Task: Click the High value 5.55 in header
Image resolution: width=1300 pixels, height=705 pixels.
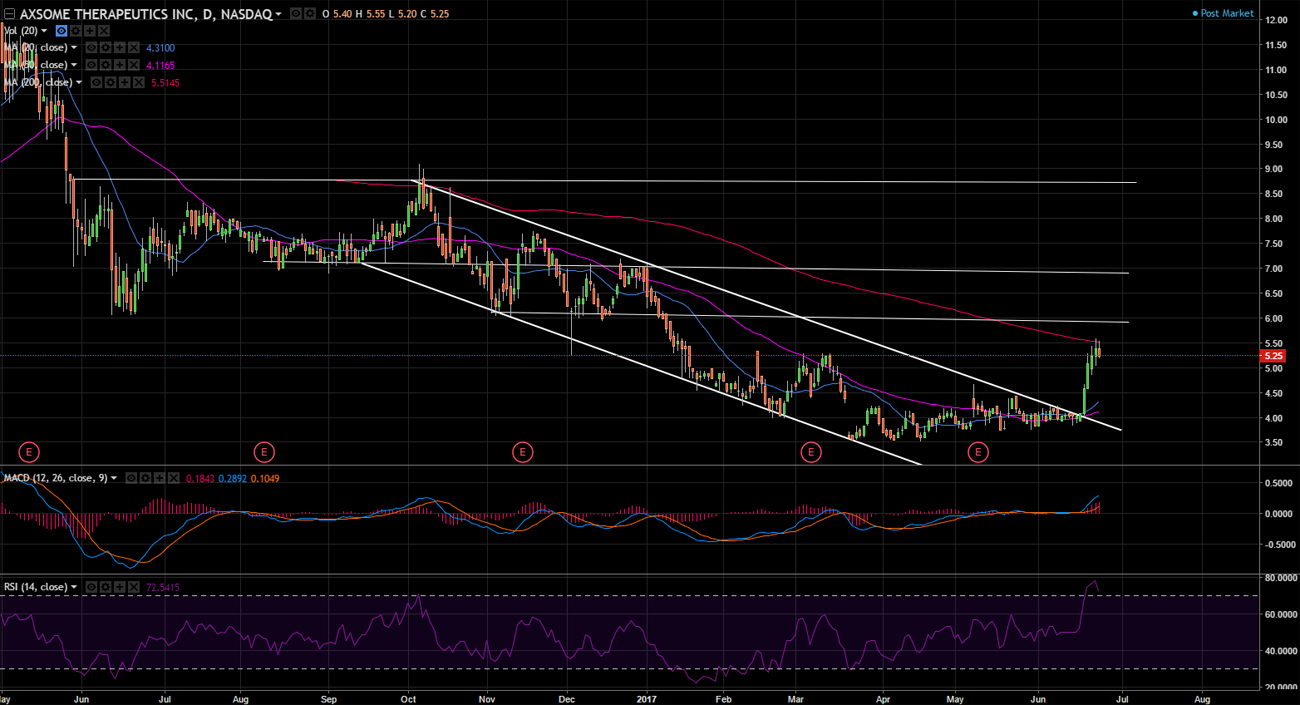Action: tap(375, 14)
